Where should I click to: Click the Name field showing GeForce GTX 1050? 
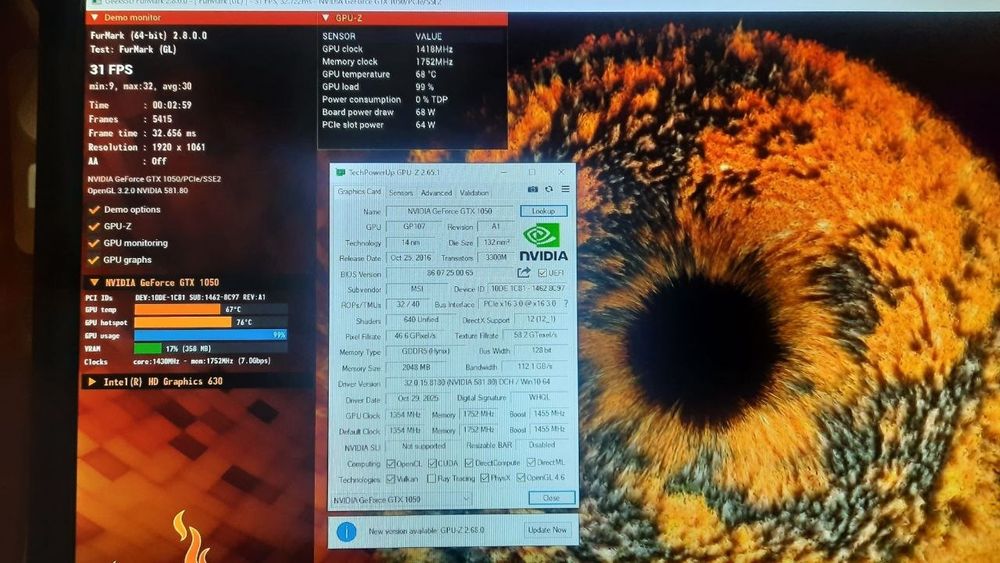coord(450,211)
